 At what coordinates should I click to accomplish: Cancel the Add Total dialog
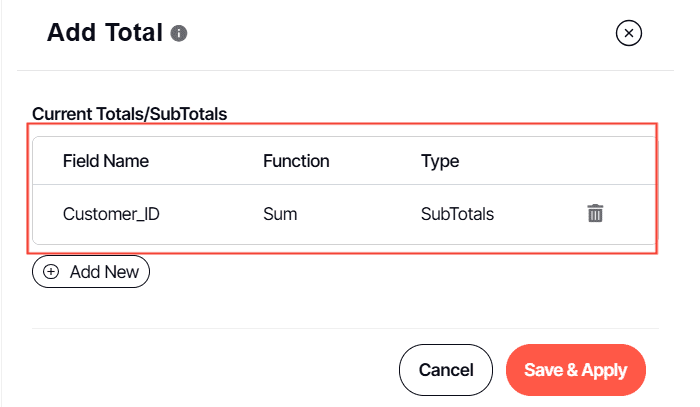446,370
